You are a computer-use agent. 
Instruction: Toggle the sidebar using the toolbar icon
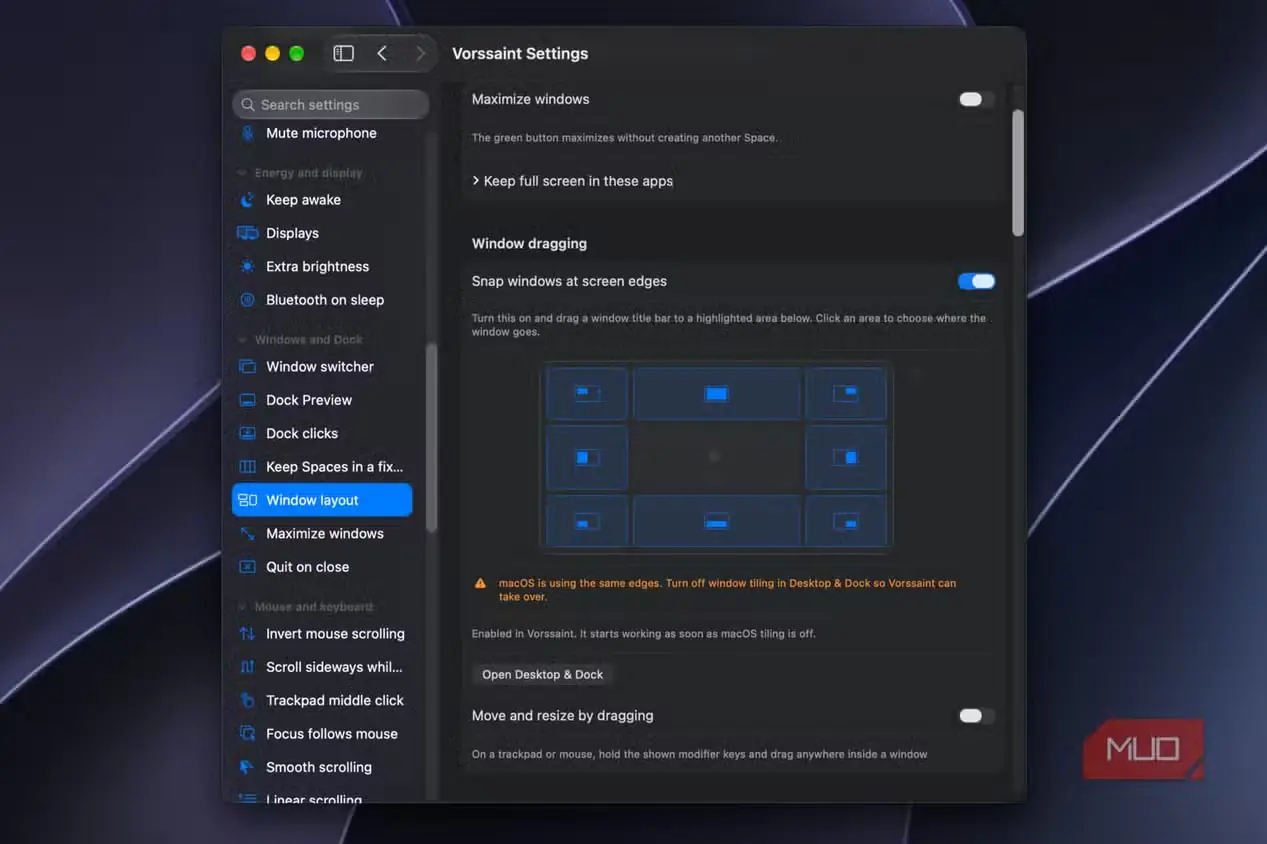pos(343,53)
